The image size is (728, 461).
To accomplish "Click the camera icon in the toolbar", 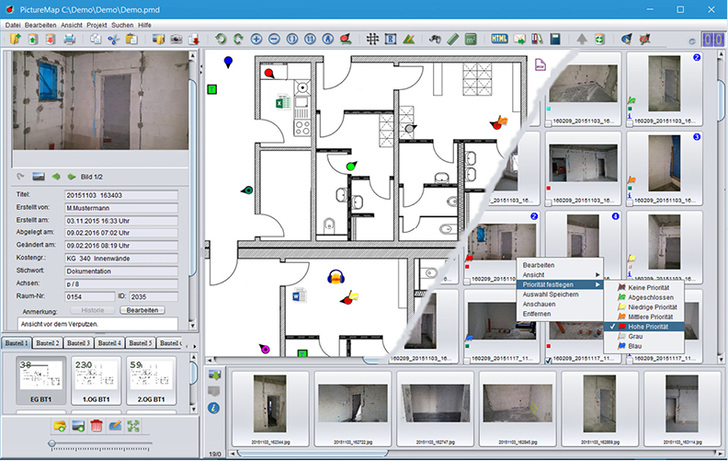I will [176, 39].
